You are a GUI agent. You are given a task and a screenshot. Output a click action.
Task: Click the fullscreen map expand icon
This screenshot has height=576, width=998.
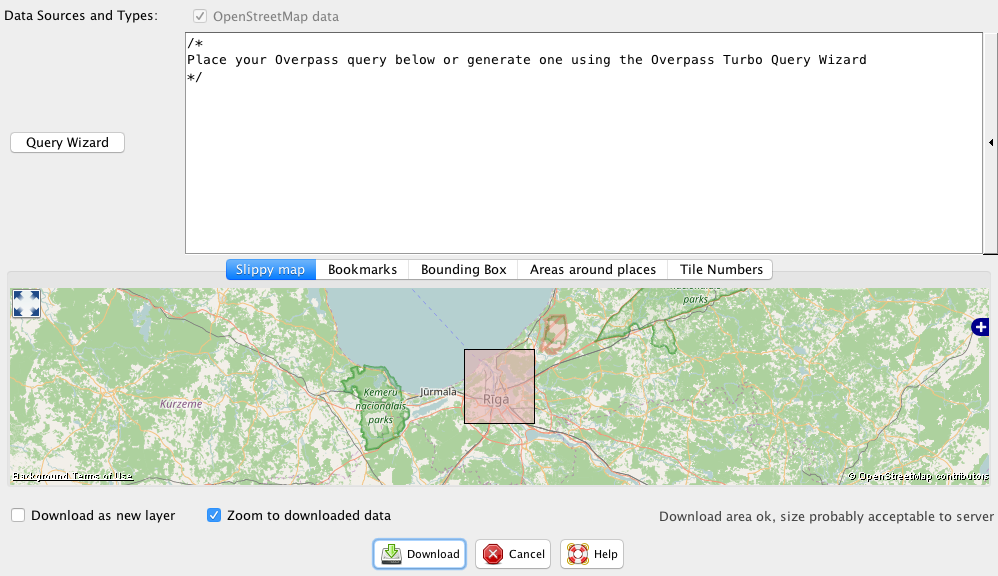tap(26, 304)
